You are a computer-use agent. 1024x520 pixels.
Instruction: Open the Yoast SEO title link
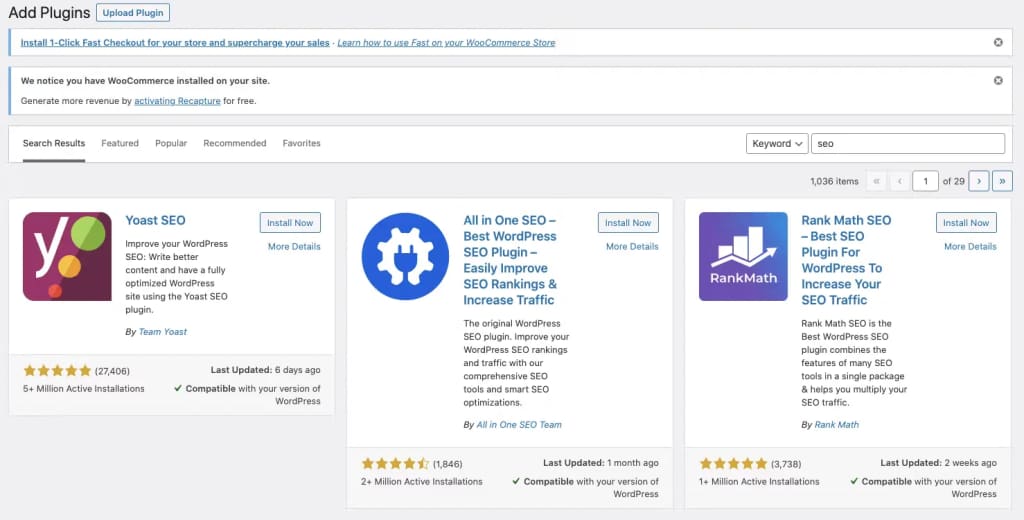coord(155,220)
